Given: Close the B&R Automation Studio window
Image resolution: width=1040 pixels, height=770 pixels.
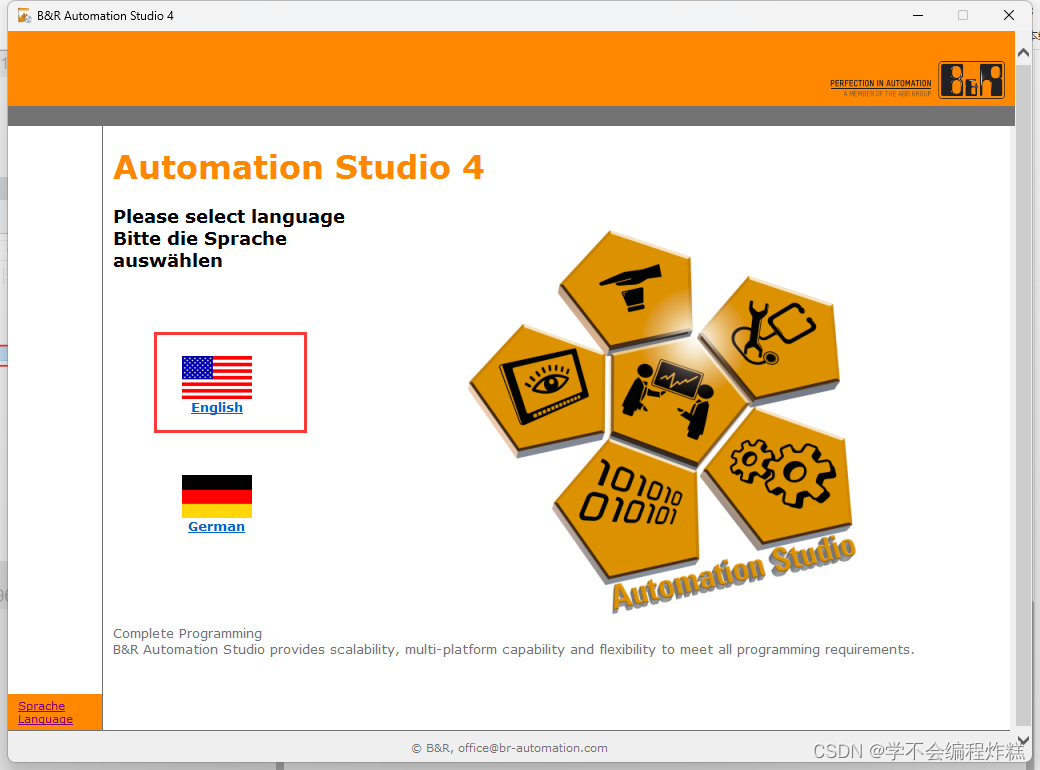Looking at the screenshot, I should pyautogui.click(x=1009, y=15).
